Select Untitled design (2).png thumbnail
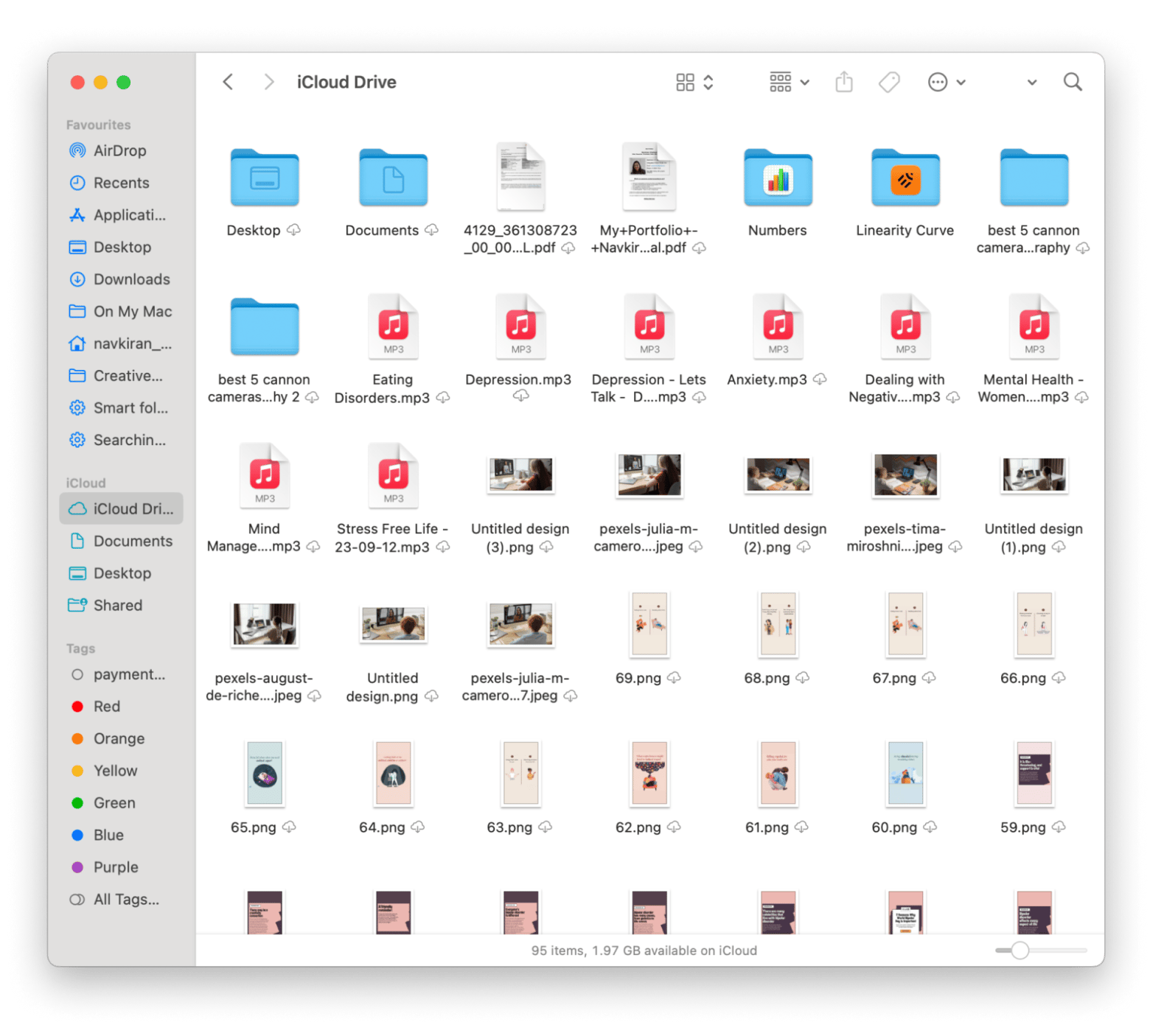The image size is (1150, 1036). (x=778, y=475)
